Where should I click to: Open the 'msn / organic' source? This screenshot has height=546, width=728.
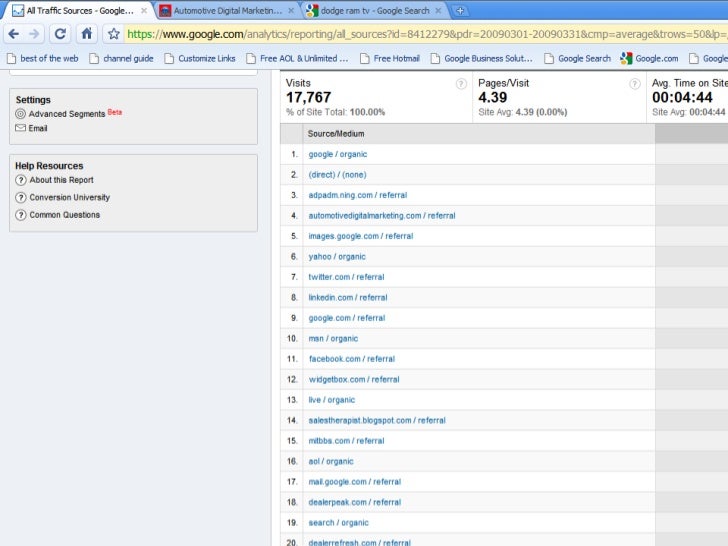[x=333, y=338]
